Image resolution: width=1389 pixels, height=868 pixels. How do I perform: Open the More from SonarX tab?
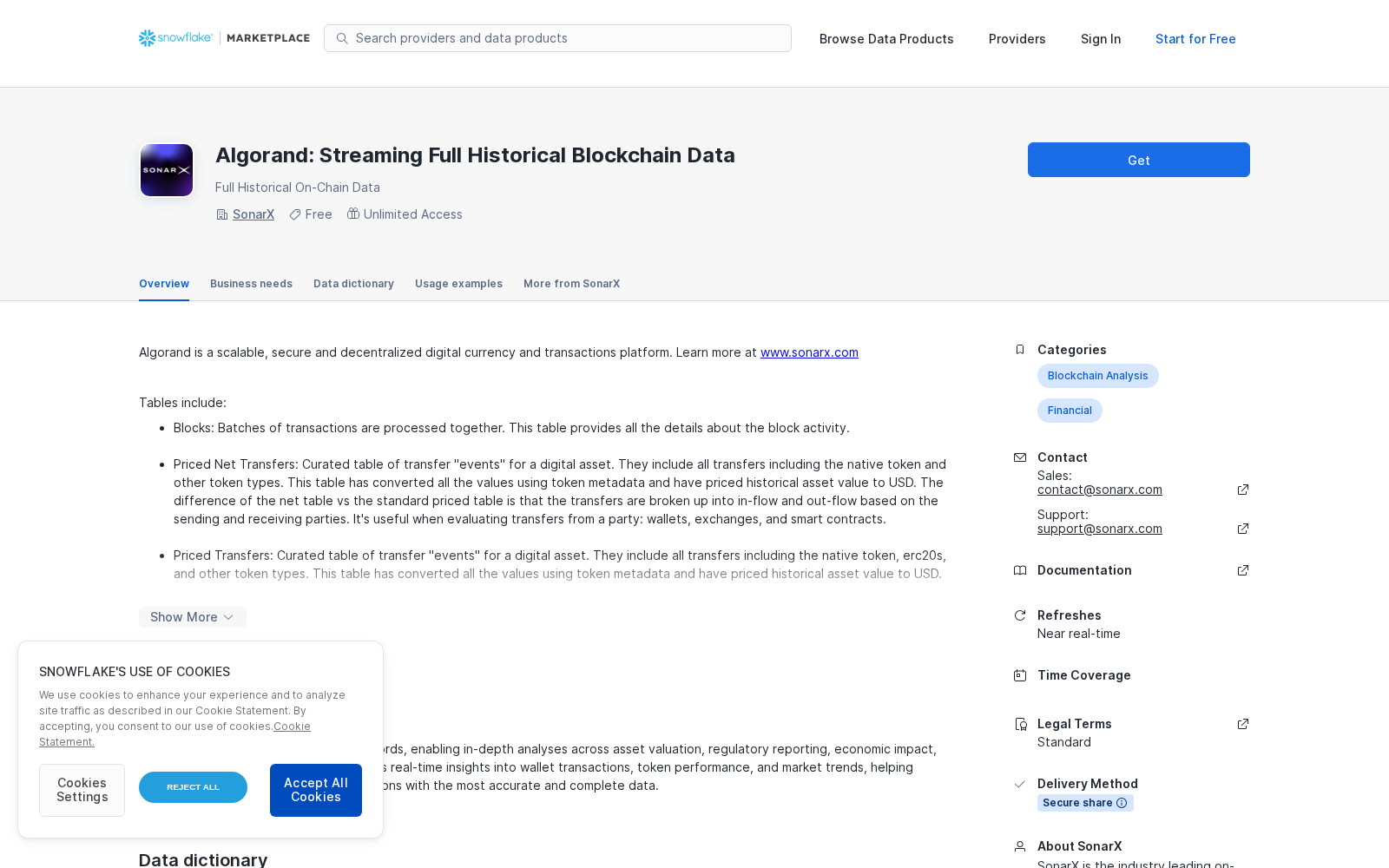click(571, 284)
